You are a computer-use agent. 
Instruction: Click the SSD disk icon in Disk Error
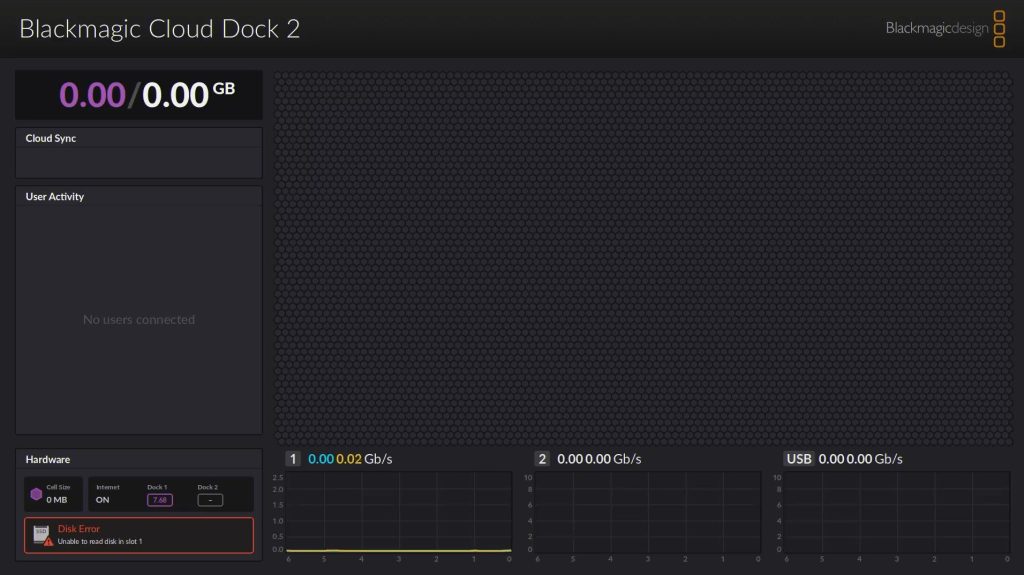[x=41, y=532]
